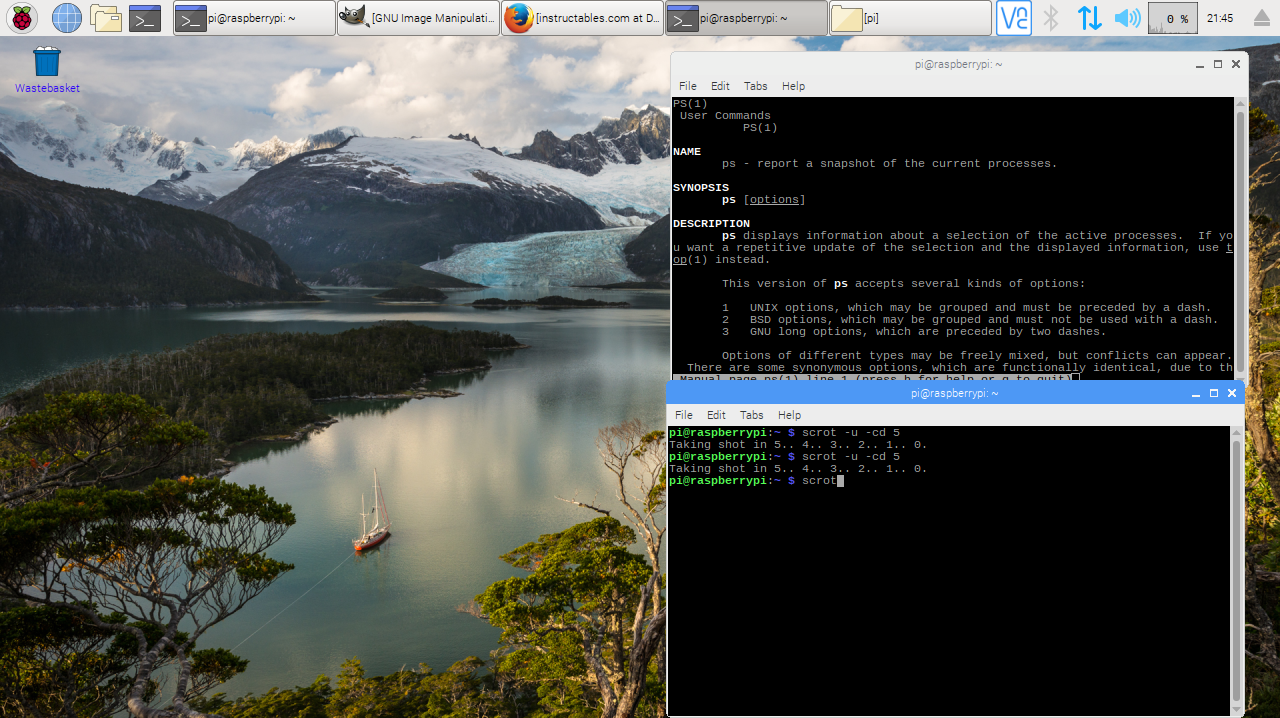Open the Raspberry Pi applications menu
This screenshot has height=718, width=1280.
click(x=20, y=17)
